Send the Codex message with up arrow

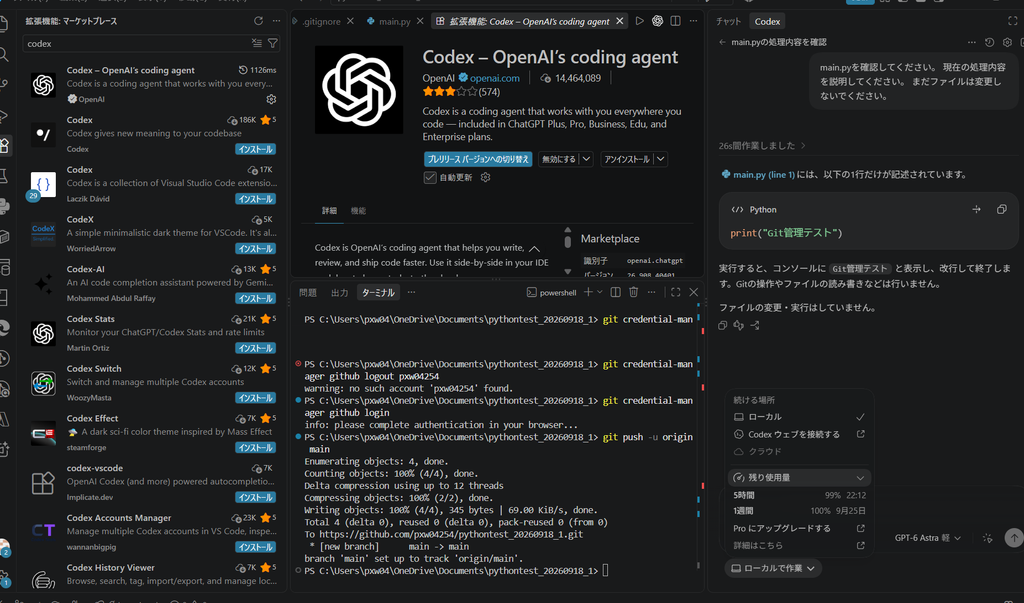(1014, 538)
